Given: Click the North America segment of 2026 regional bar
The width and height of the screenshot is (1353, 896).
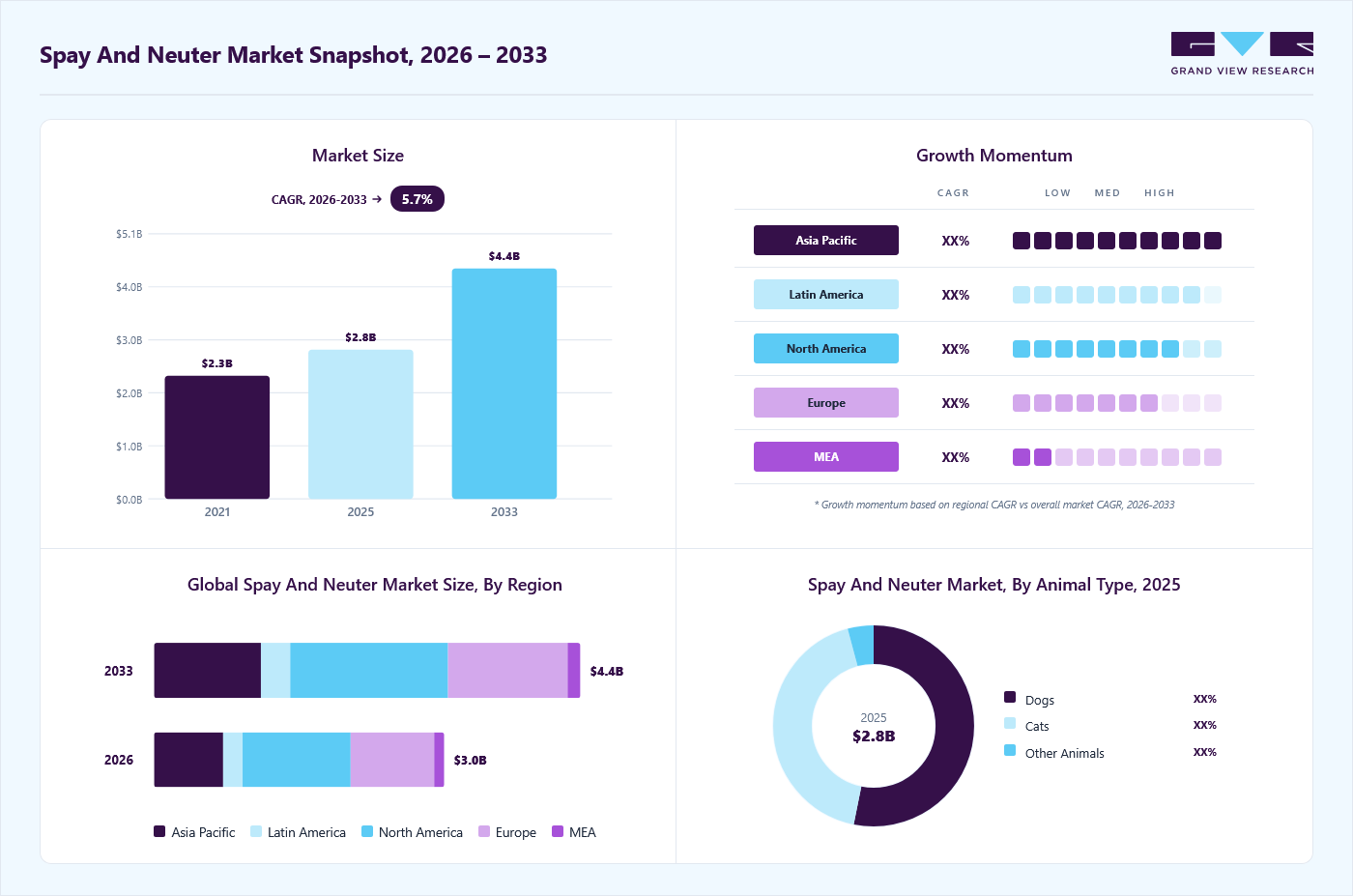Looking at the screenshot, I should tap(297, 760).
